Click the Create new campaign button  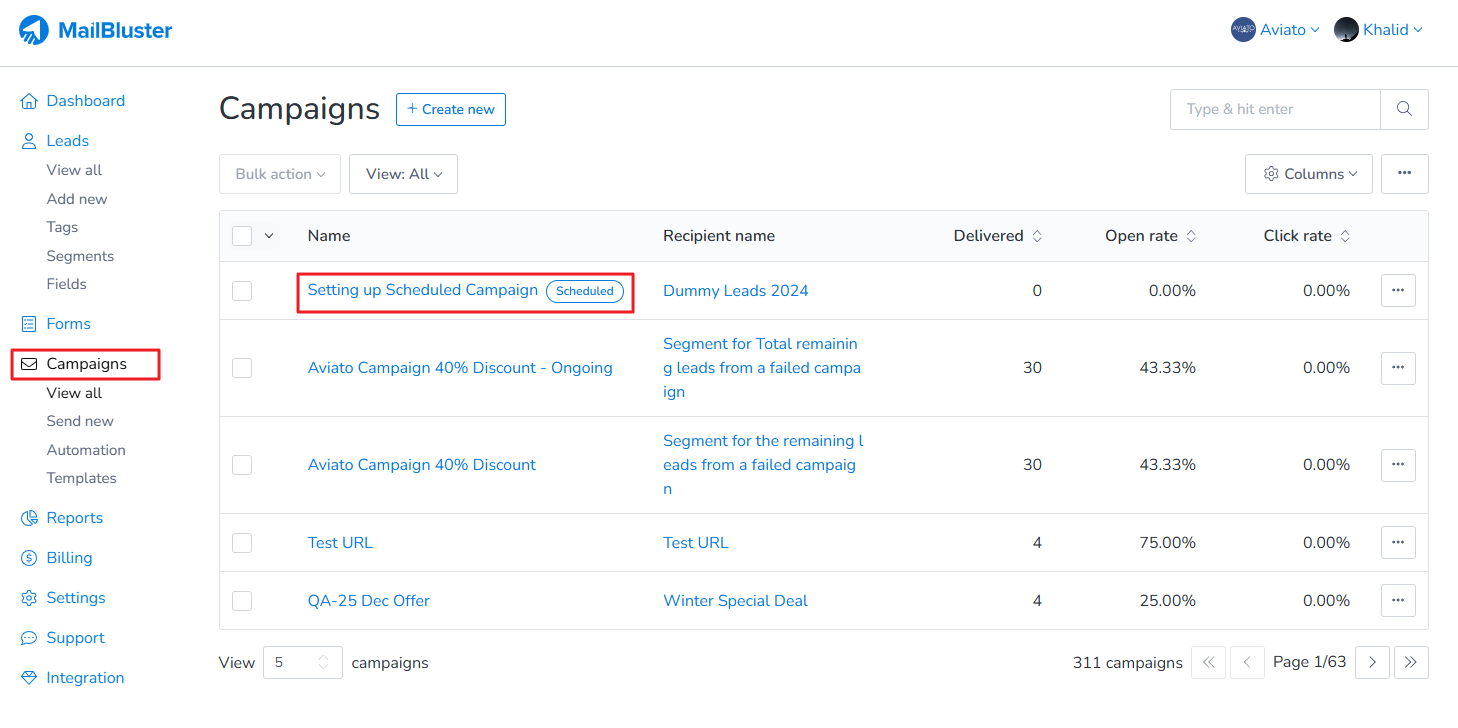pyautogui.click(x=450, y=109)
